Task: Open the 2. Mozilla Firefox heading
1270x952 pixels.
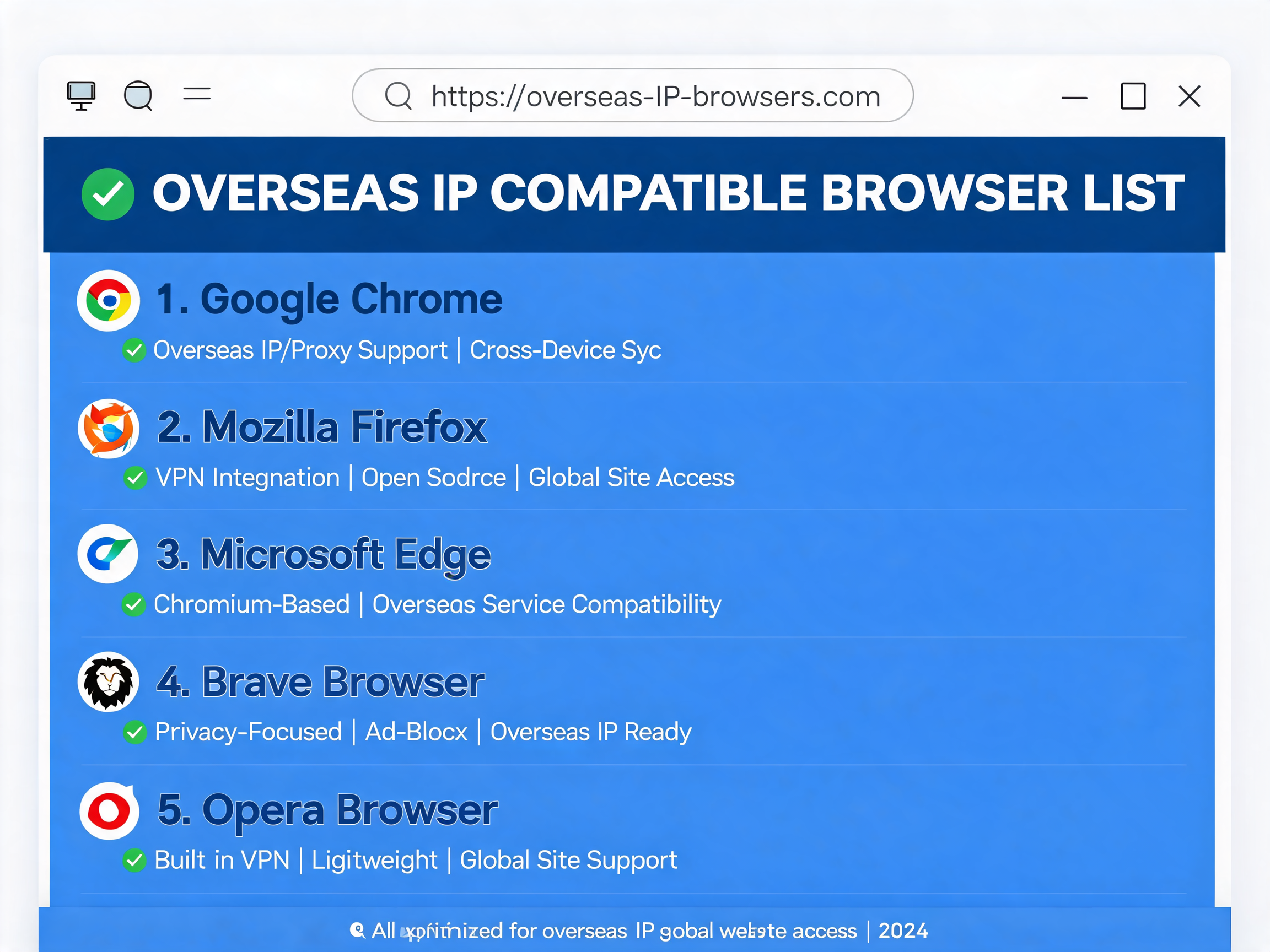Action: tap(322, 427)
